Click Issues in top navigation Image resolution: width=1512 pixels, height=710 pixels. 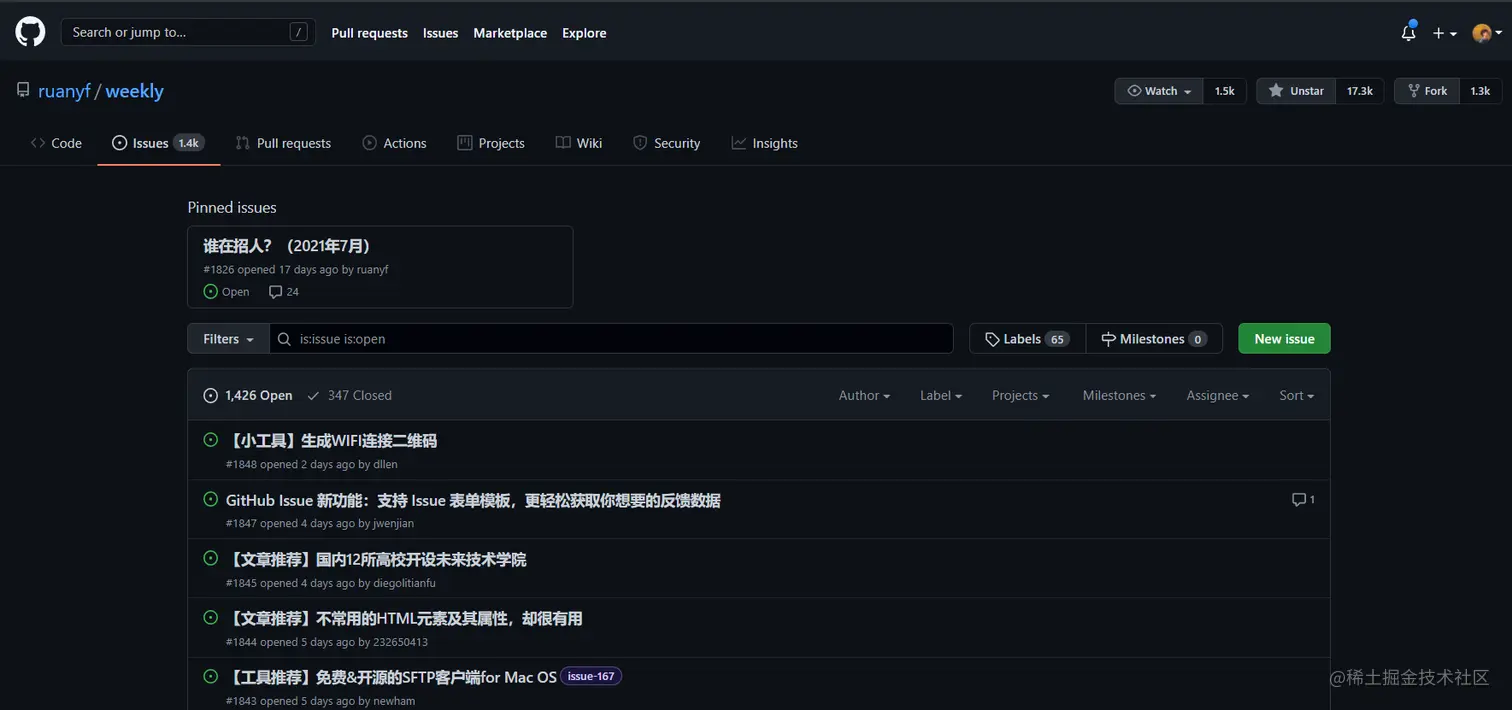pyautogui.click(x=440, y=33)
